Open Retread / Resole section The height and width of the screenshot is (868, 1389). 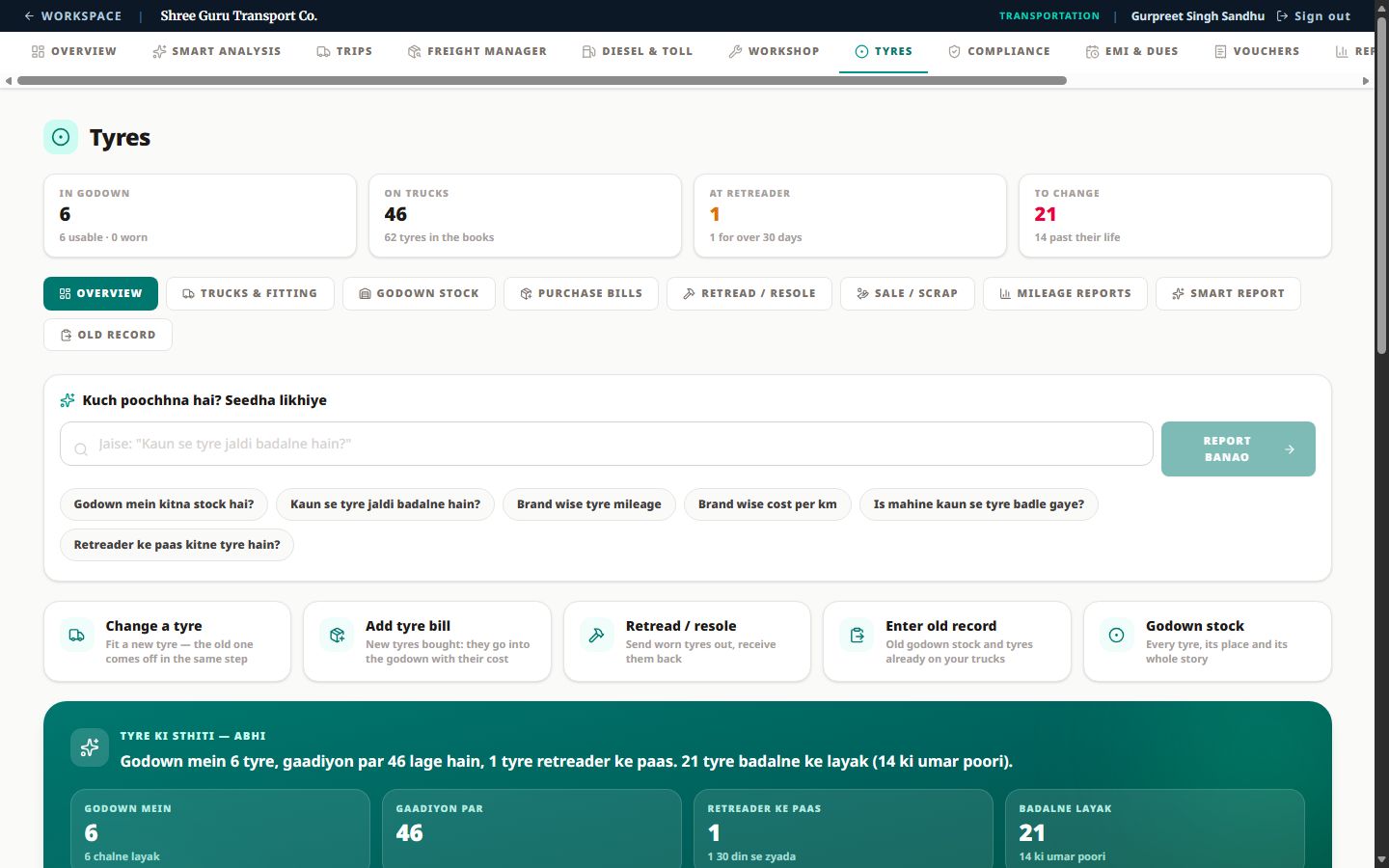click(749, 293)
